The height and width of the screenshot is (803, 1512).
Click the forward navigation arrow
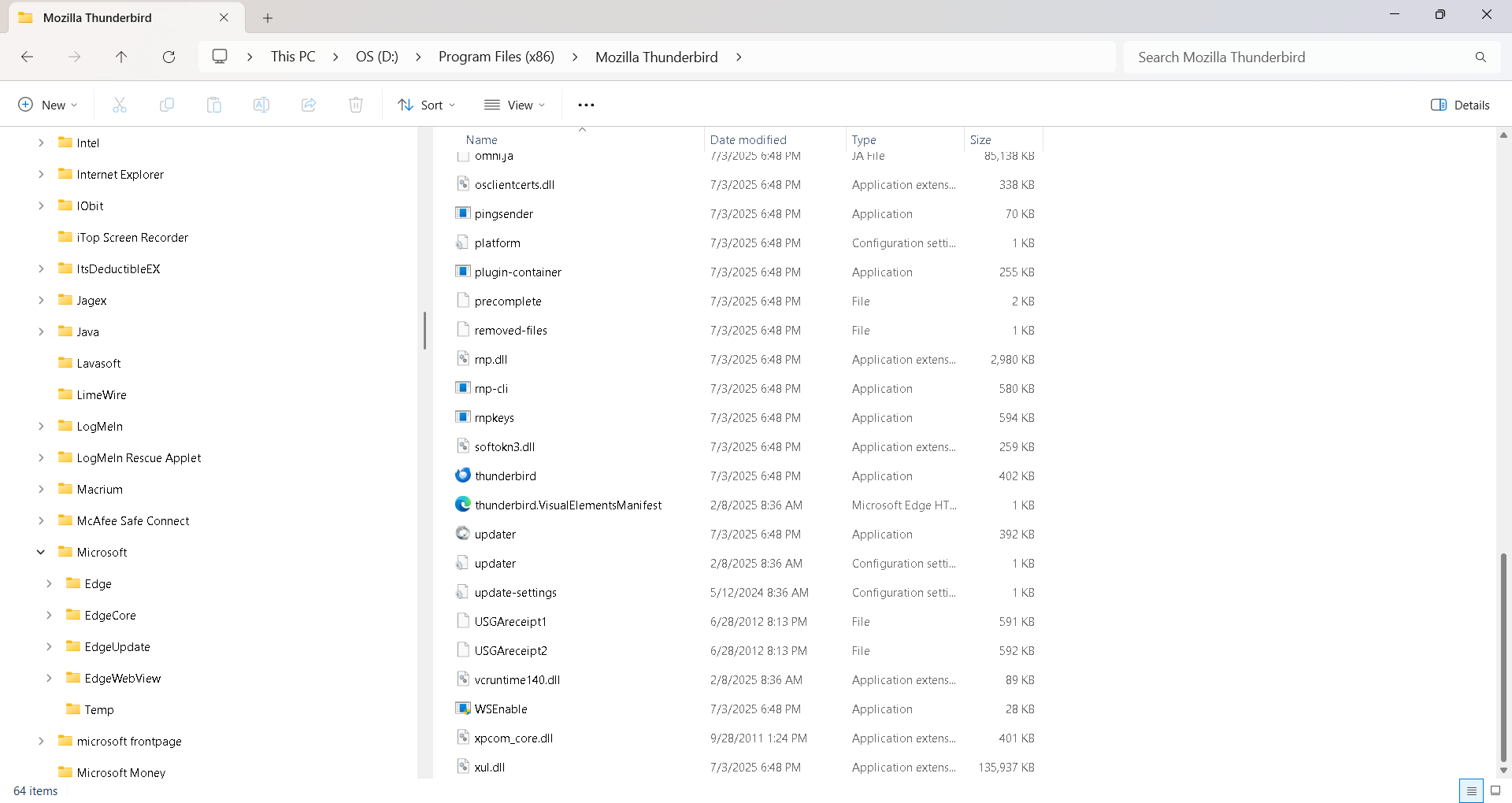tap(74, 57)
